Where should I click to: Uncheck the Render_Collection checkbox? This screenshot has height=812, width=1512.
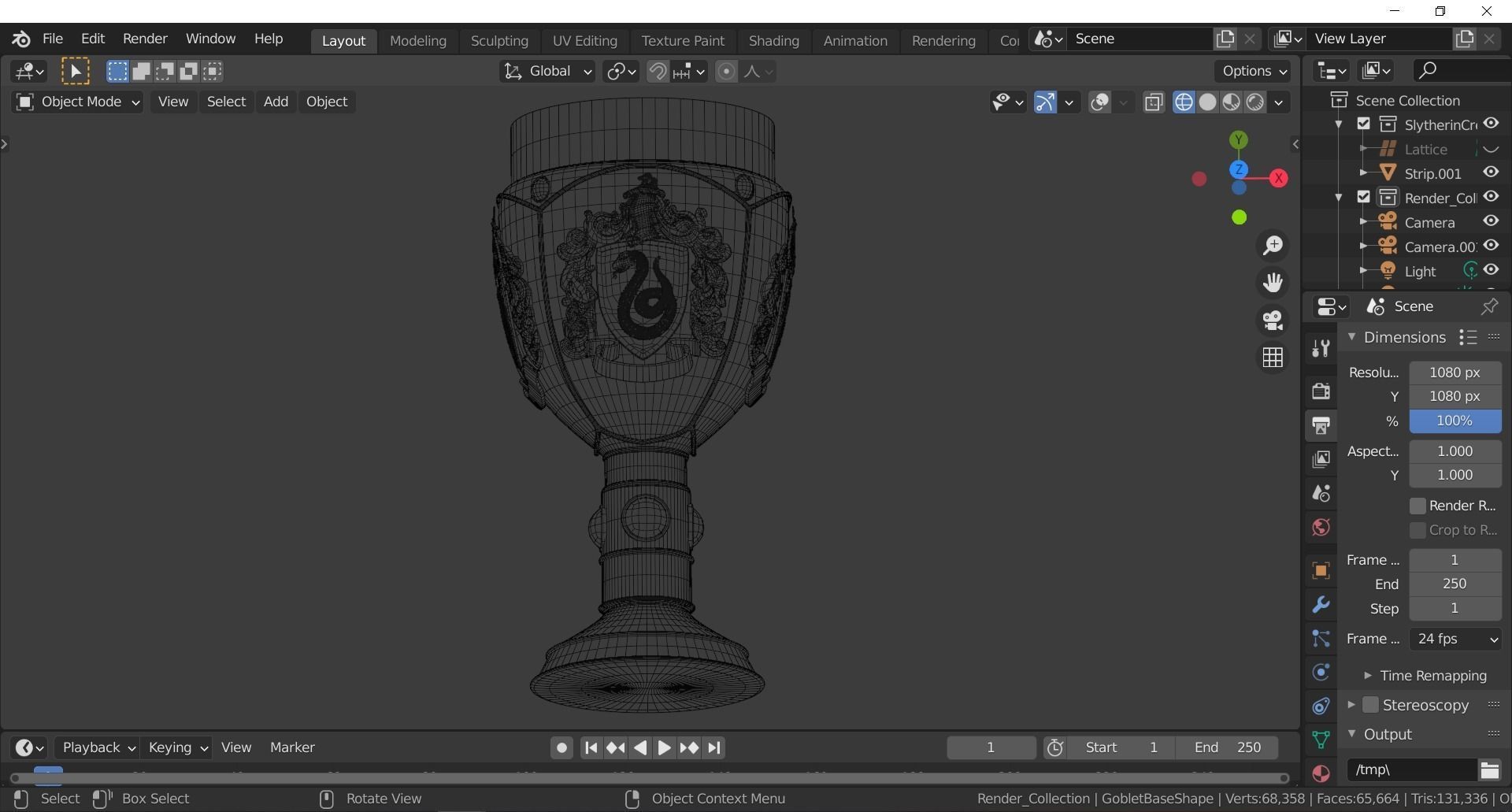(x=1364, y=197)
